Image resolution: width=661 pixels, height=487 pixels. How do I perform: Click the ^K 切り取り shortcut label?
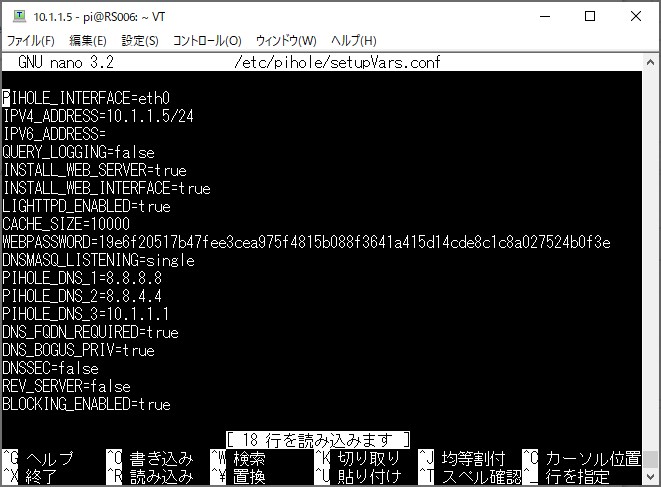tap(358, 458)
